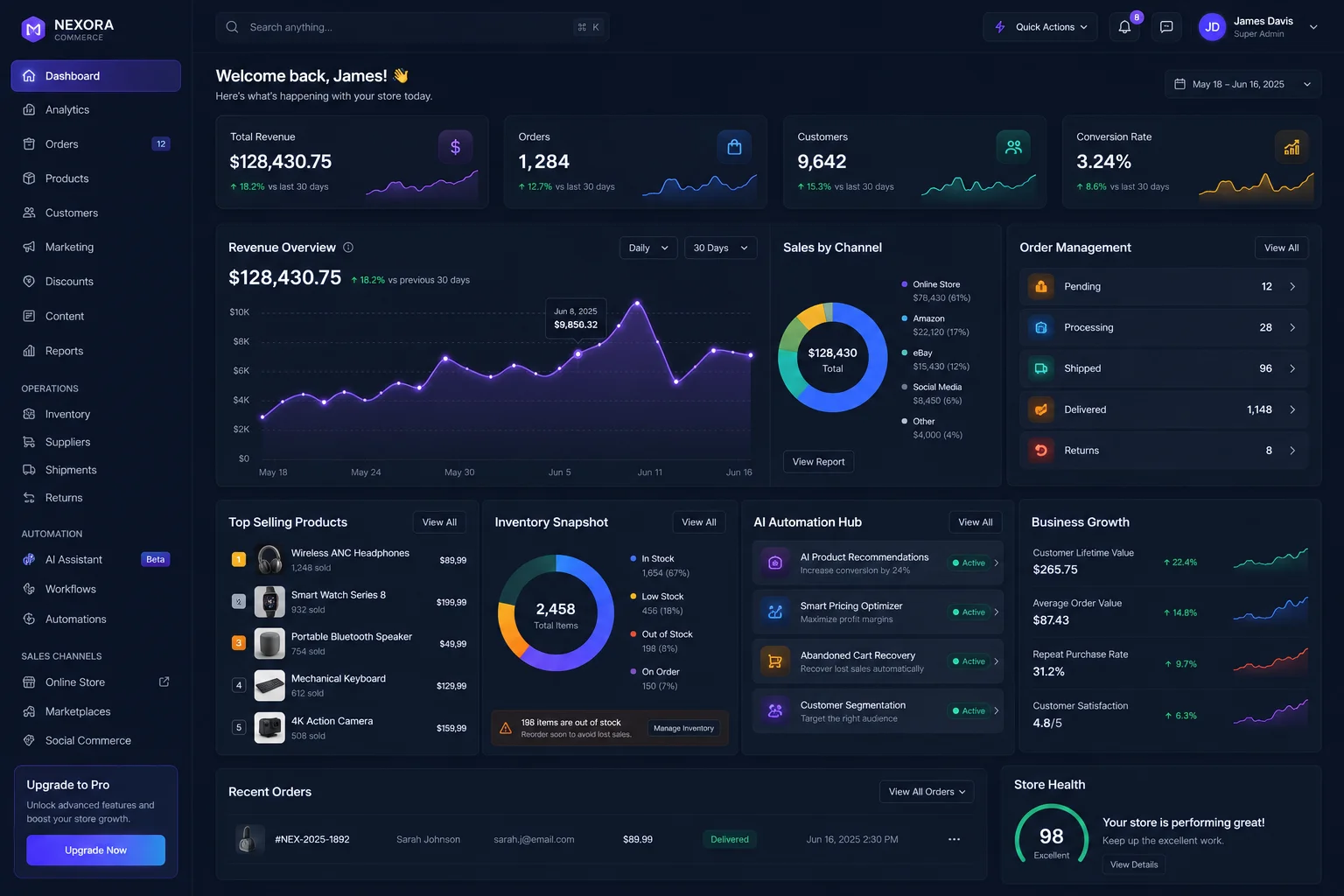Click the Pending orders icon
The width and height of the screenshot is (1344, 896).
[1041, 286]
